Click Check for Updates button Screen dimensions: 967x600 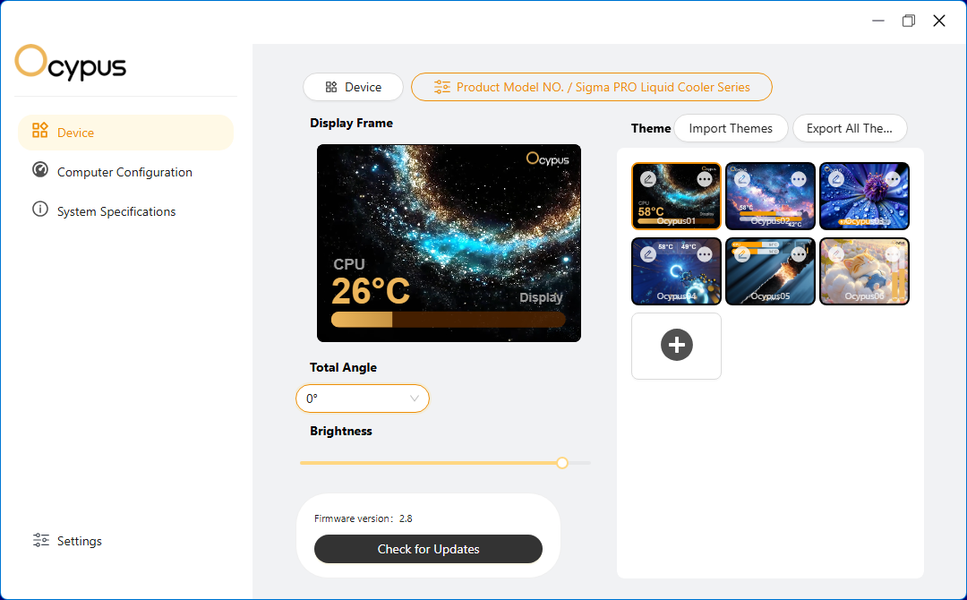point(428,549)
